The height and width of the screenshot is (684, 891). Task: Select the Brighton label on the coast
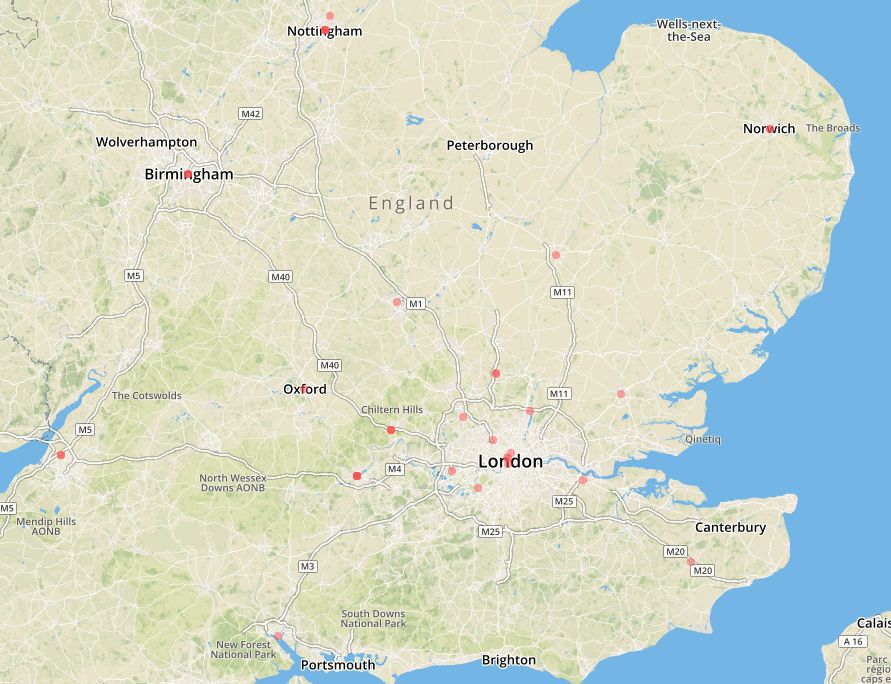pos(509,660)
